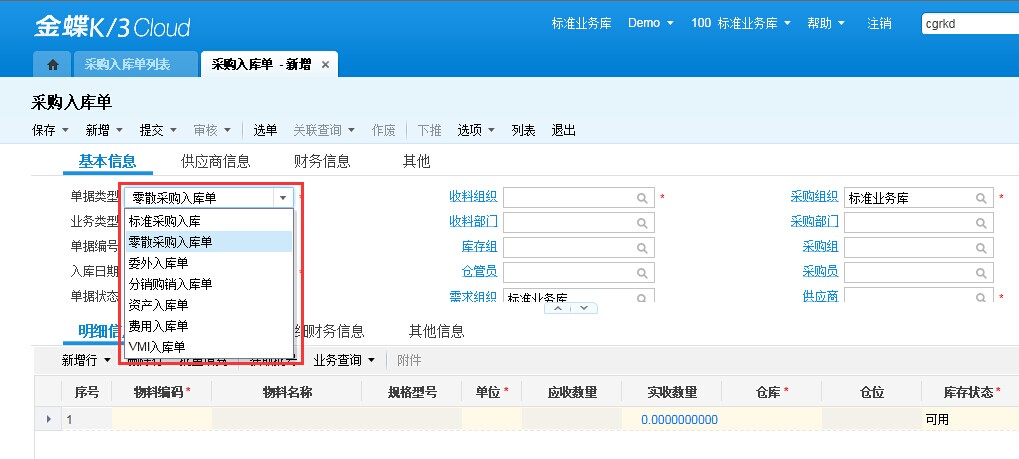
Task: Click the 退出 button
Action: click(x=564, y=130)
